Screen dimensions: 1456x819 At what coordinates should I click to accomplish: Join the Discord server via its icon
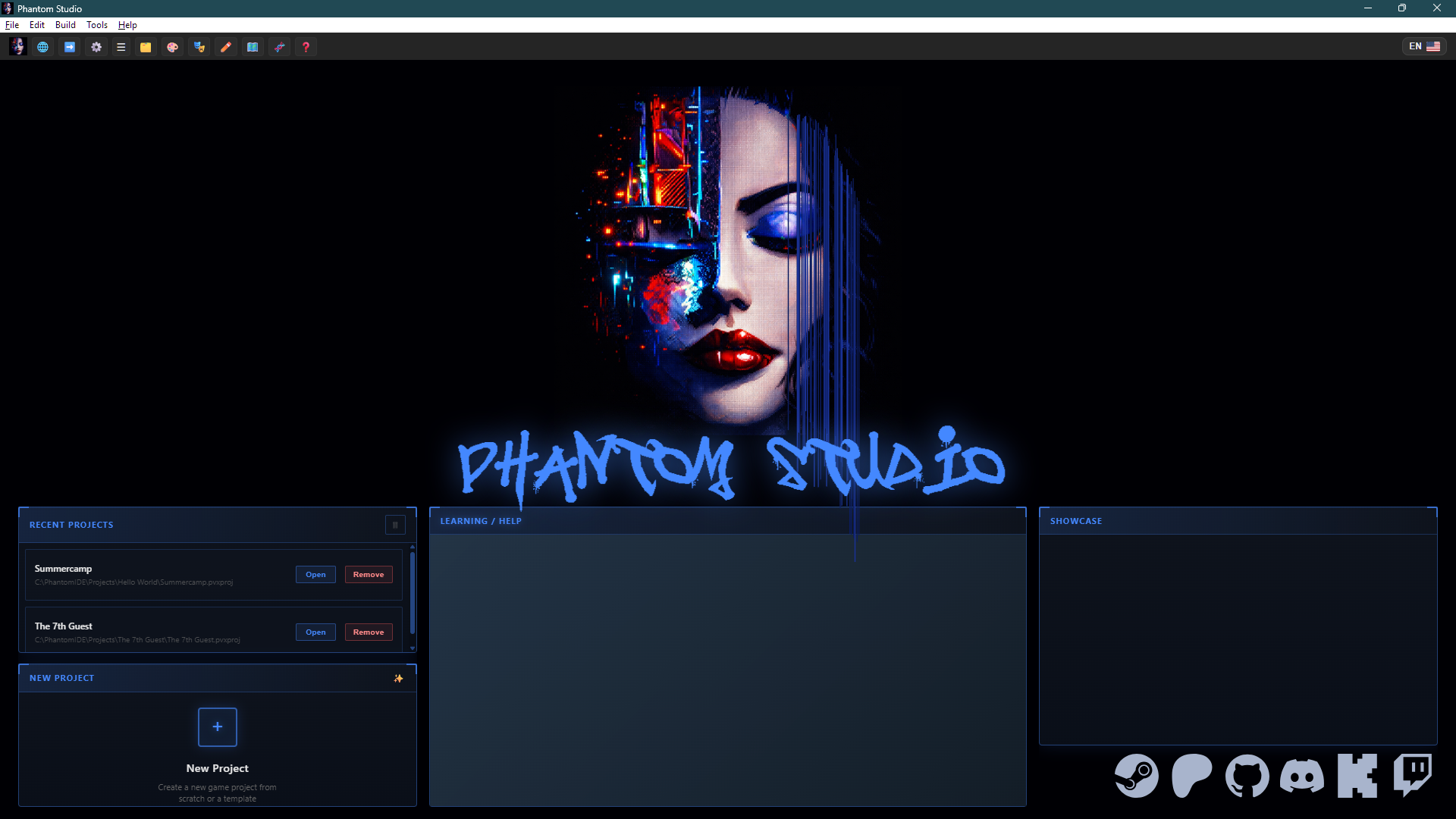click(1303, 777)
